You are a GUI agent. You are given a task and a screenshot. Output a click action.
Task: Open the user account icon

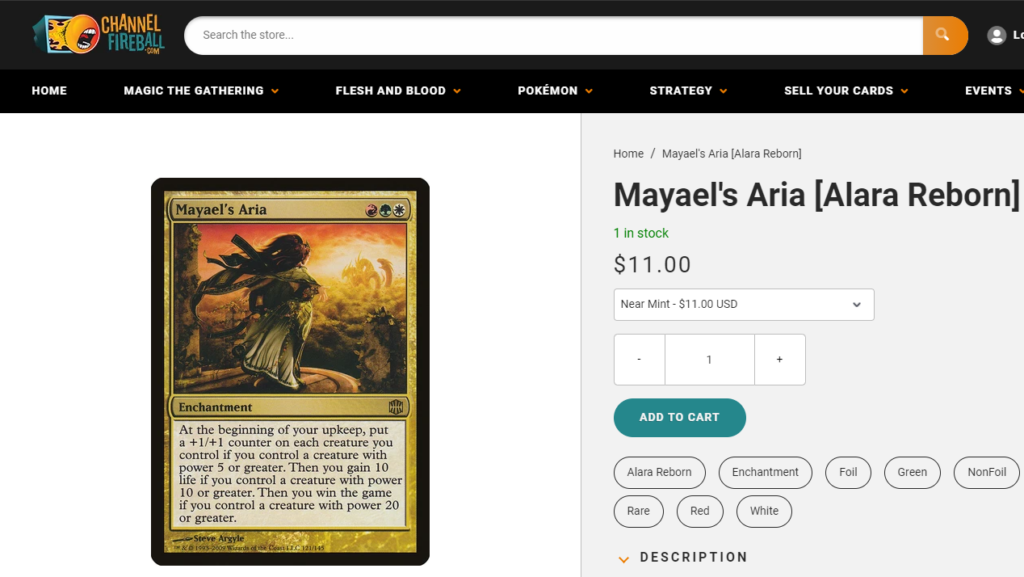[997, 35]
